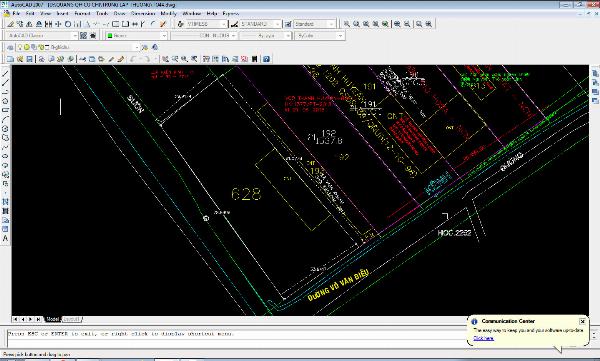Open the Layer Properties Manager icon
600x361 pixels.
point(10,47)
